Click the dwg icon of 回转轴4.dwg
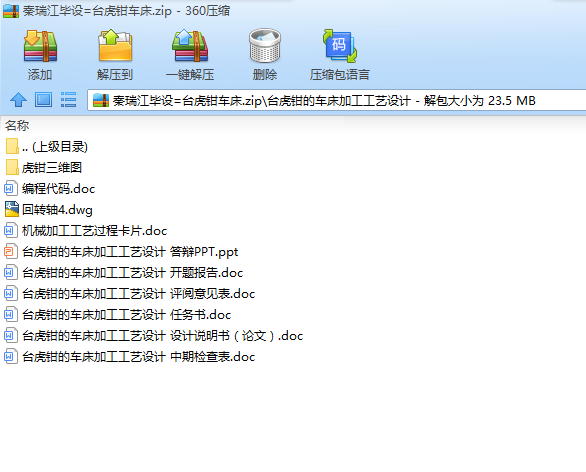The image size is (586, 472). [x=12, y=209]
